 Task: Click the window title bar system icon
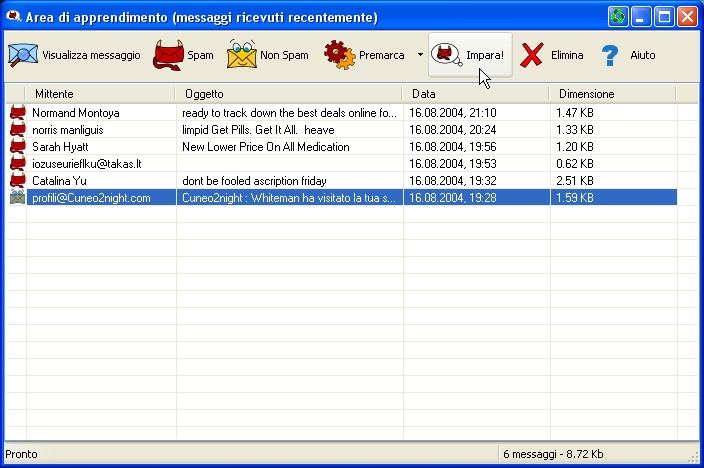pyautogui.click(x=13, y=17)
